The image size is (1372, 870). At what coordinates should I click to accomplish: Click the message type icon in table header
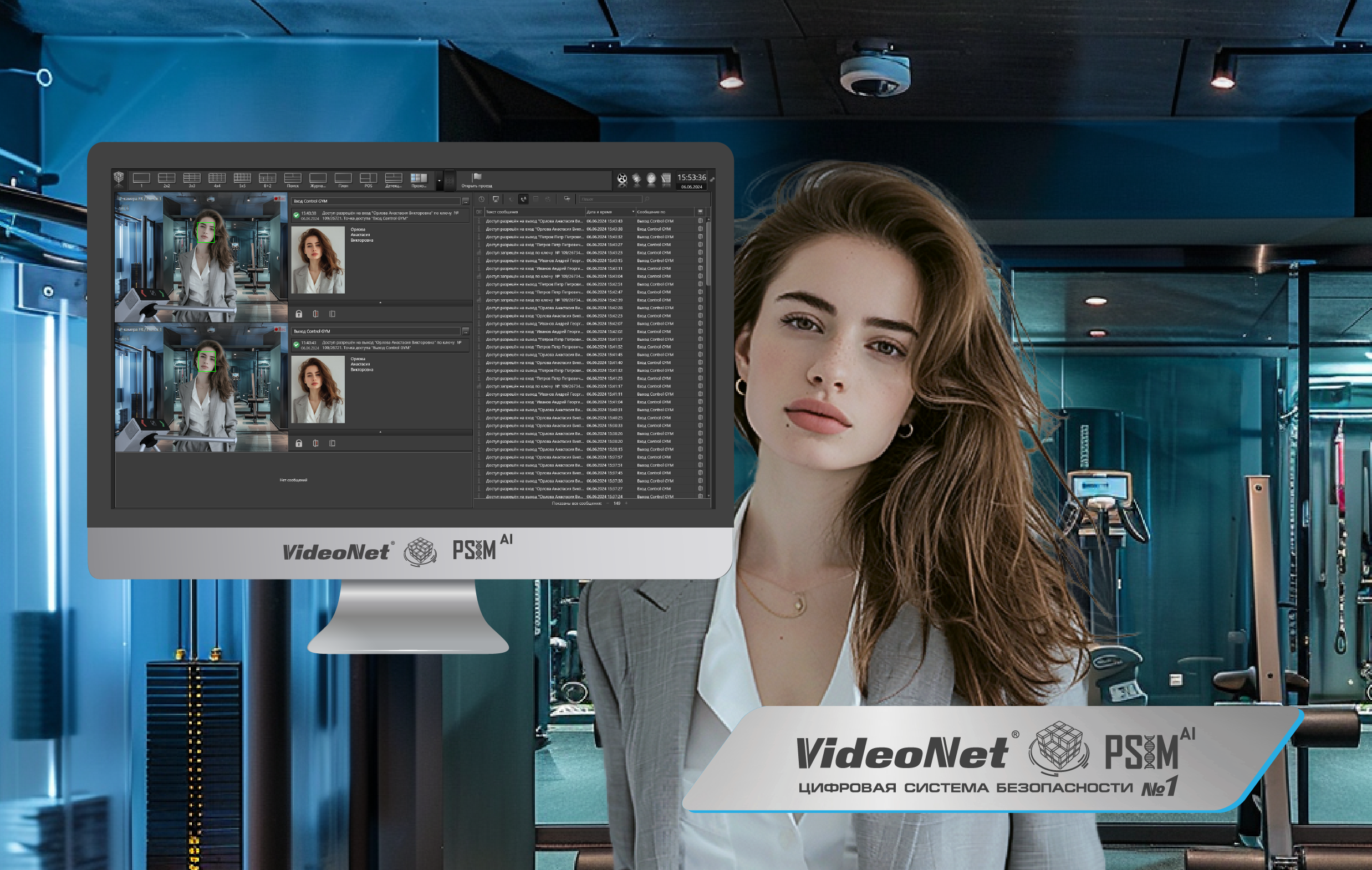point(479,212)
